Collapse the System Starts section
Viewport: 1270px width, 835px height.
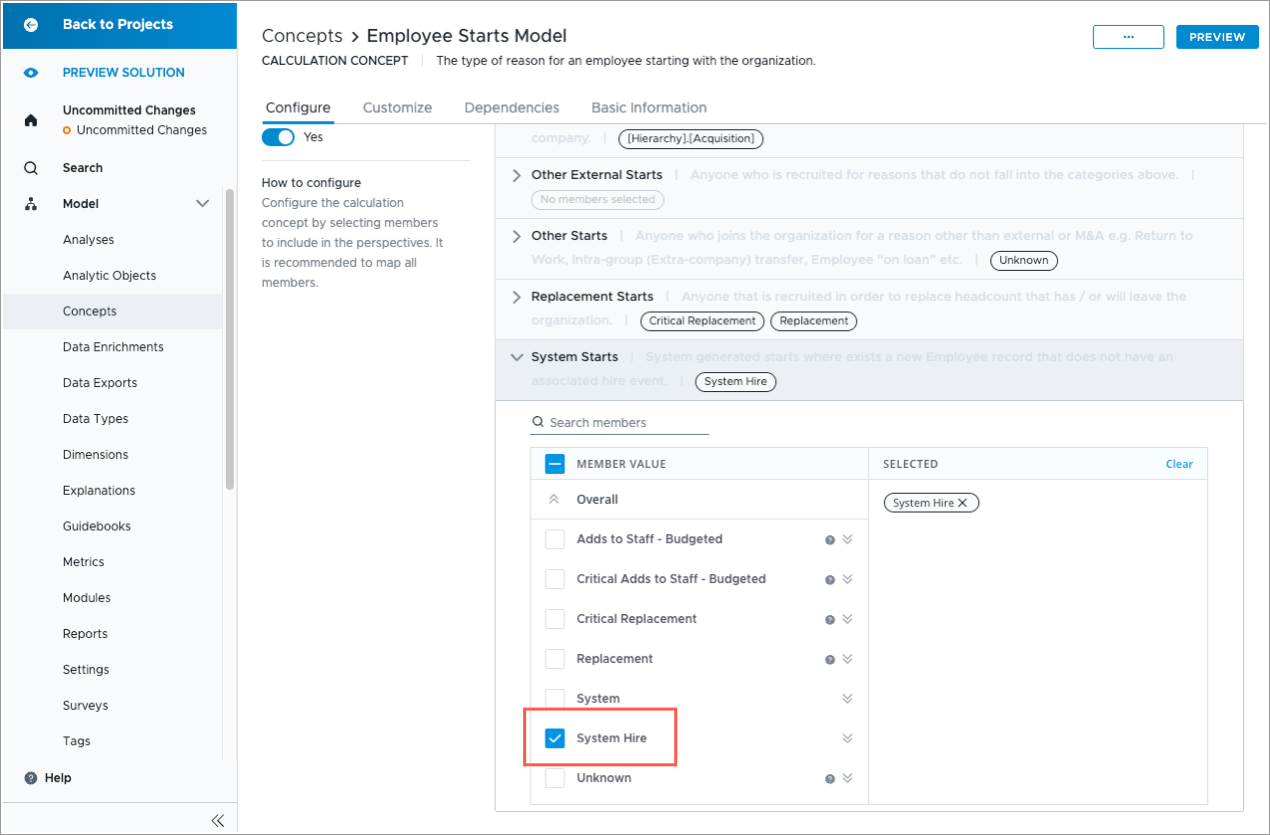point(516,357)
